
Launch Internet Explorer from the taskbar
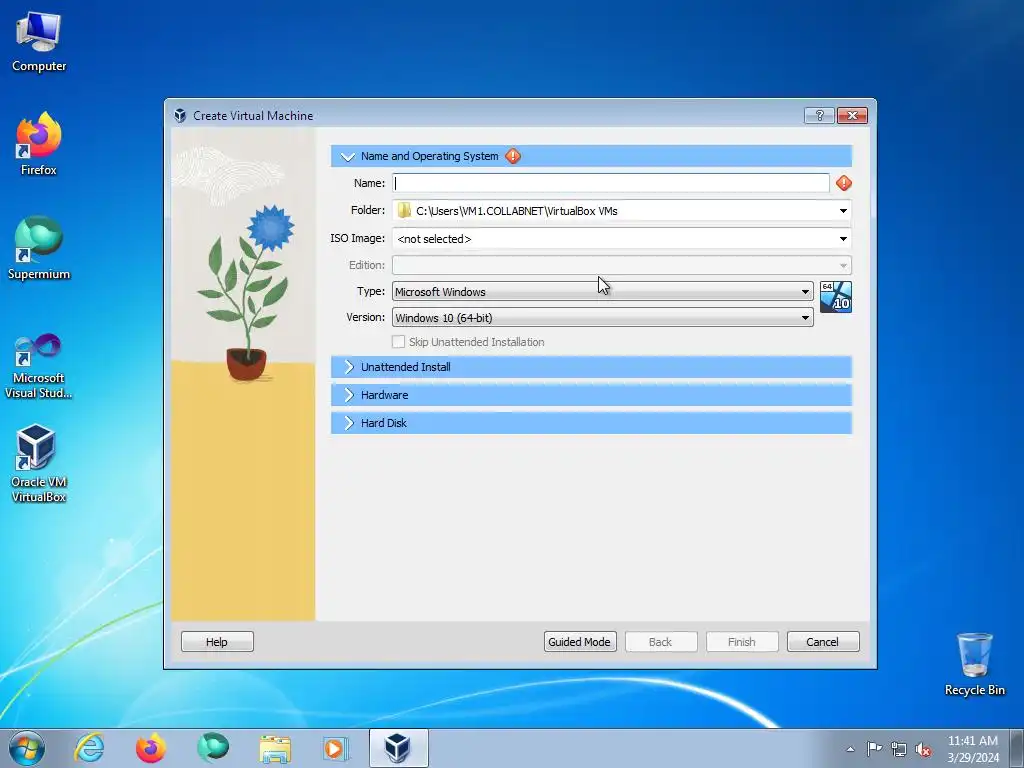[89, 748]
